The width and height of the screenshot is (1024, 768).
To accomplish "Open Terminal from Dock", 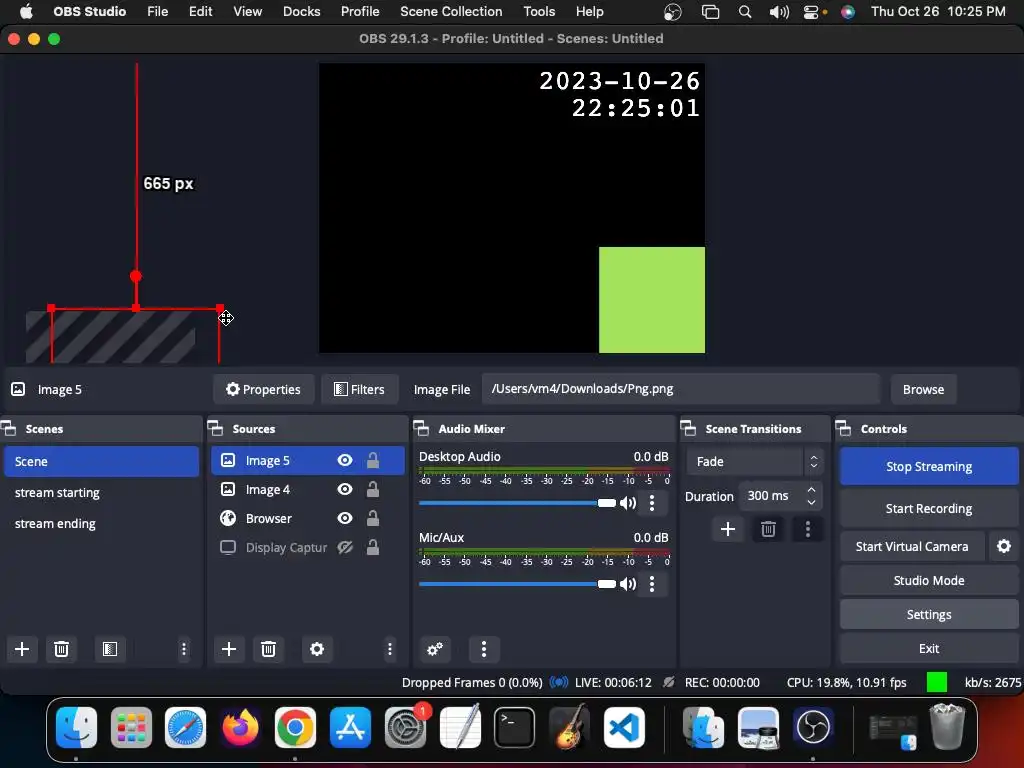I will point(515,727).
